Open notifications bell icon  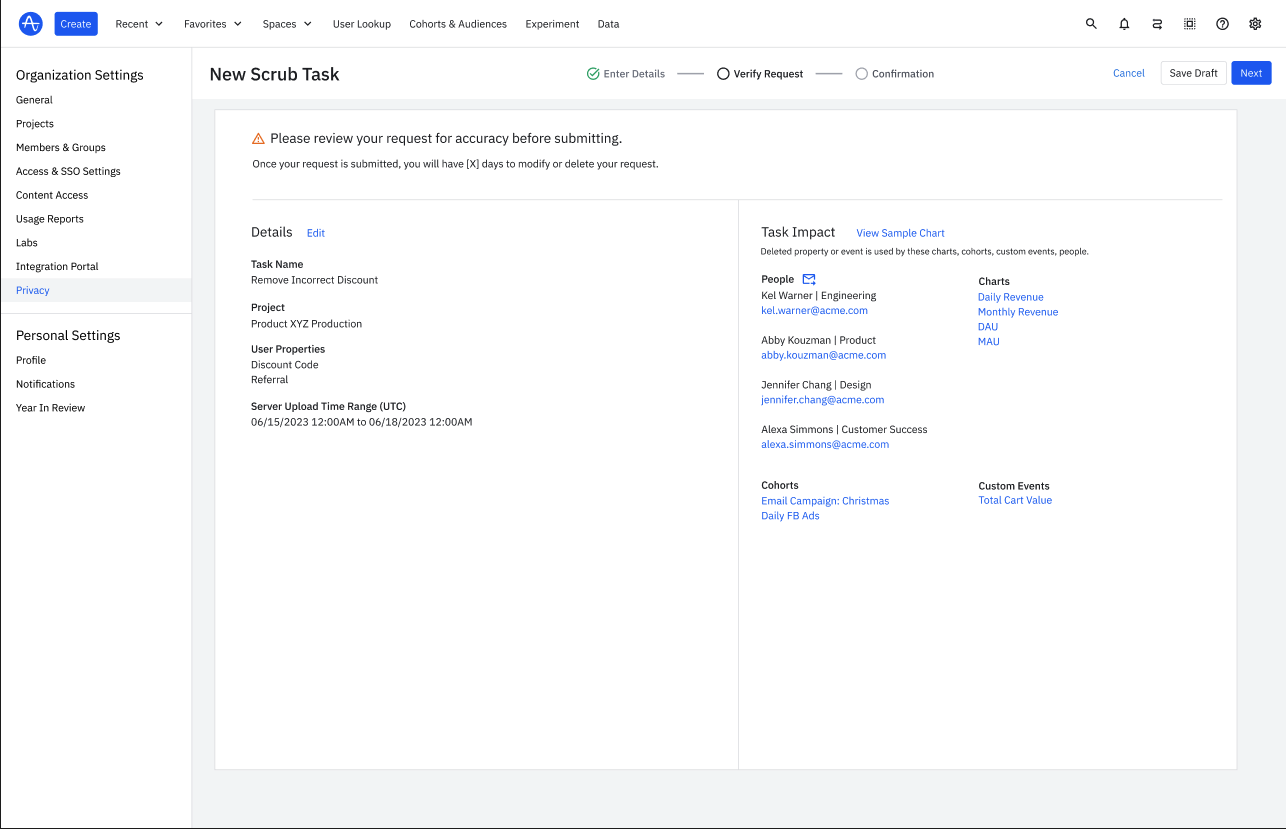coord(1124,24)
